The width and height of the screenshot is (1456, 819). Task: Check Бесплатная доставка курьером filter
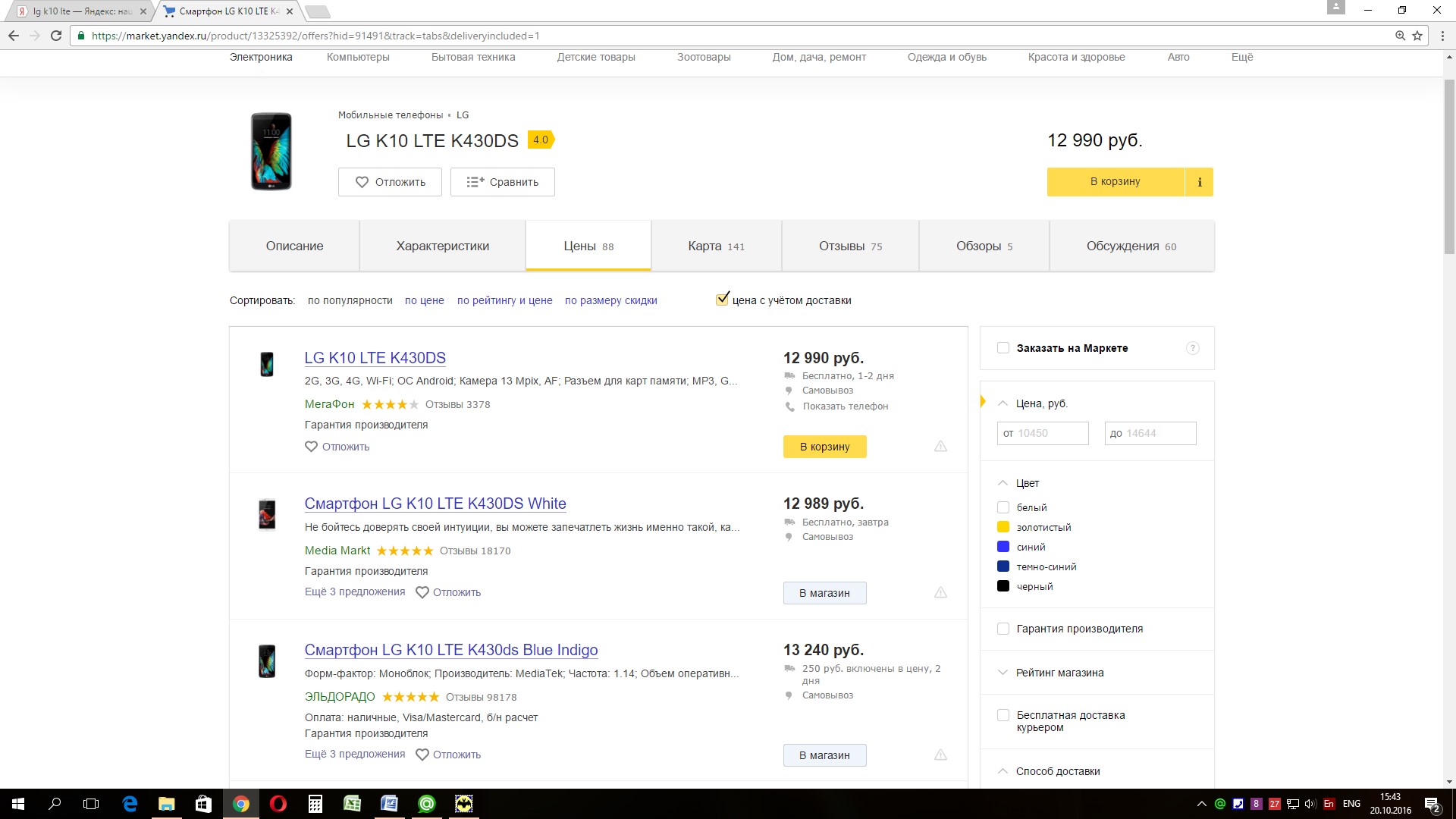pos(1003,715)
